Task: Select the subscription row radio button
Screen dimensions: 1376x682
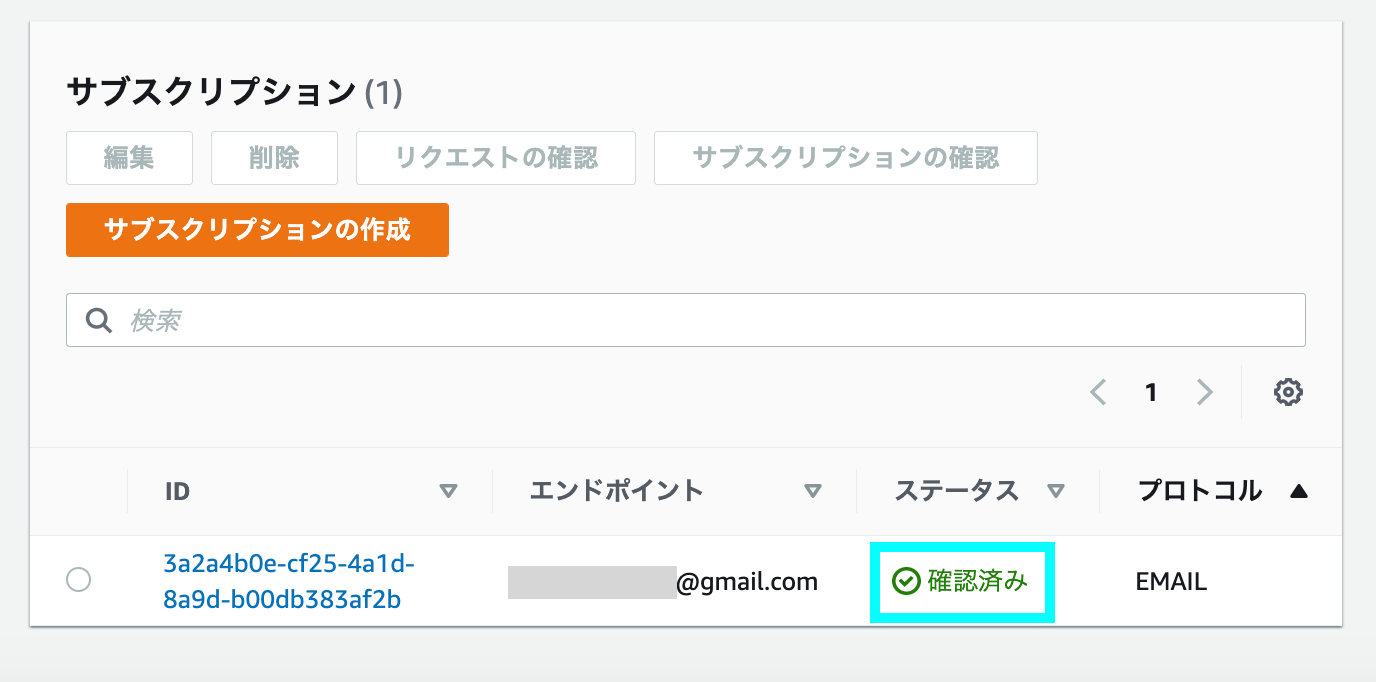Action: 78,579
